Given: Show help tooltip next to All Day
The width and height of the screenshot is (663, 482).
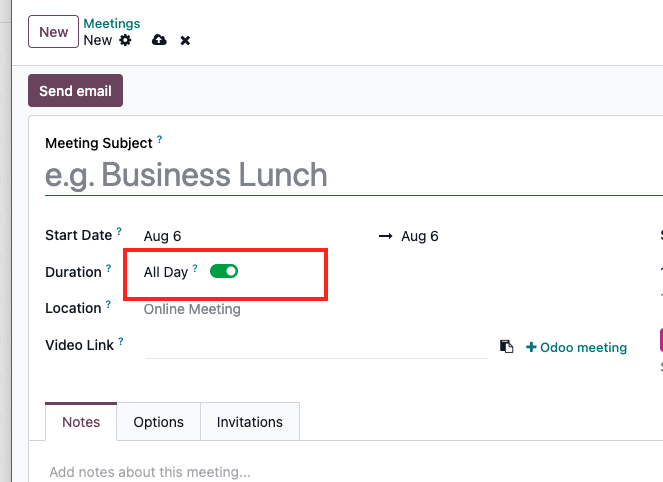Looking at the screenshot, I should (195, 268).
